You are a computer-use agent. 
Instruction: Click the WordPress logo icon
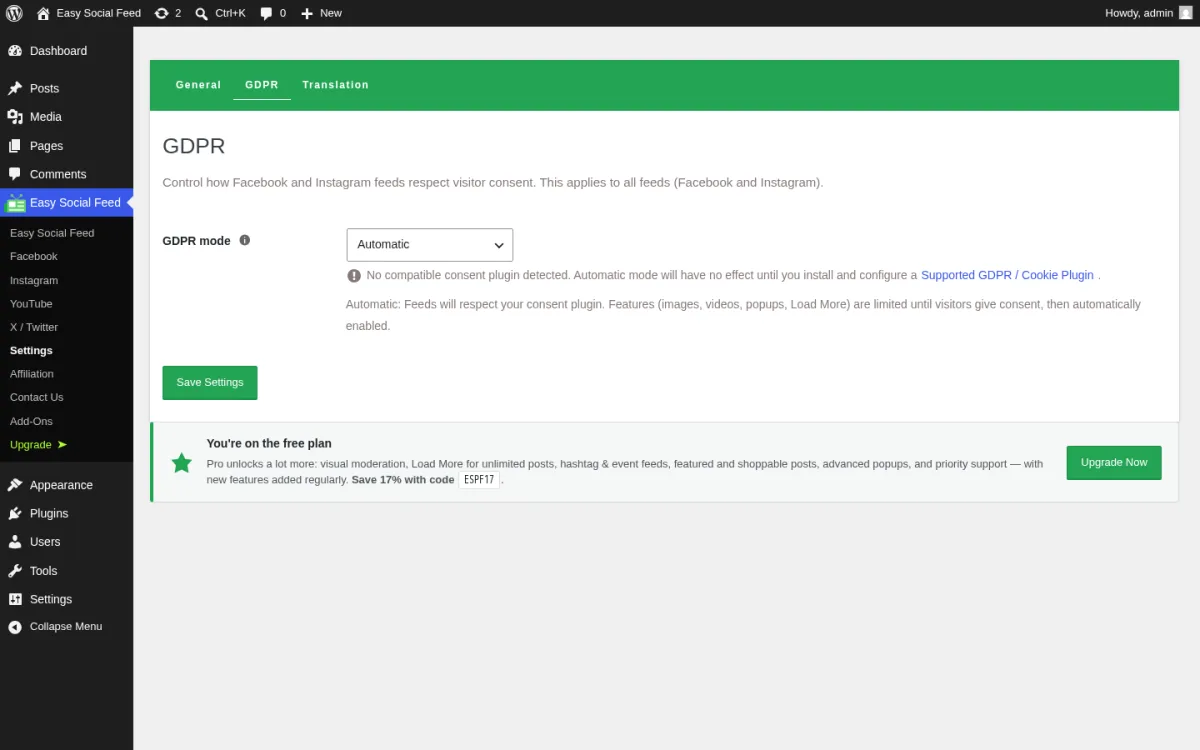coord(14,13)
